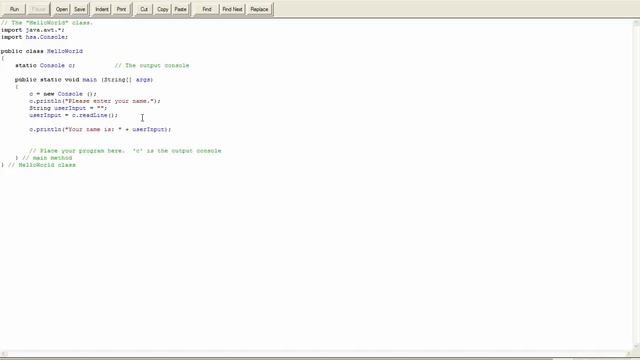Click the 'Please enter your name.' println line
The image size is (640, 360).
point(95,101)
